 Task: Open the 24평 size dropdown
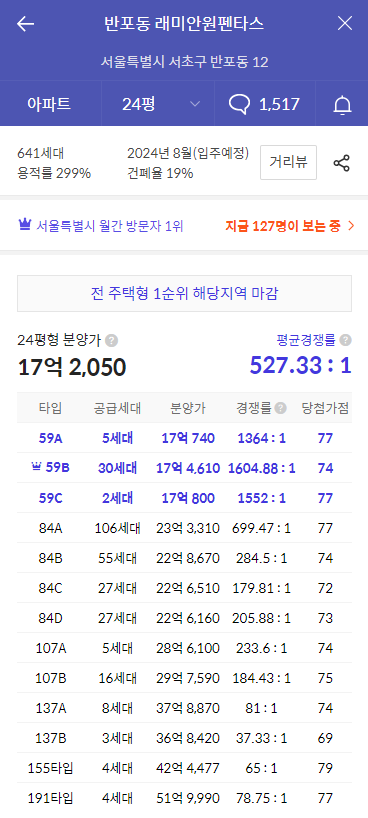tap(158, 104)
